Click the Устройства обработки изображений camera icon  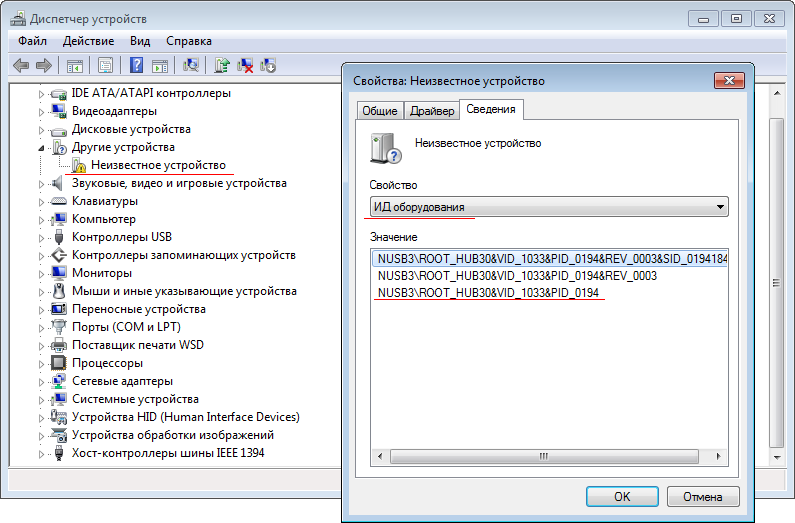coord(59,435)
